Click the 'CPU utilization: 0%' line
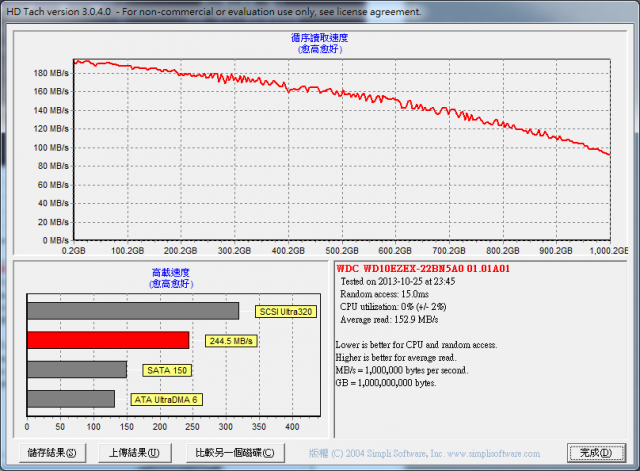The width and height of the screenshot is (640, 471). (393, 307)
